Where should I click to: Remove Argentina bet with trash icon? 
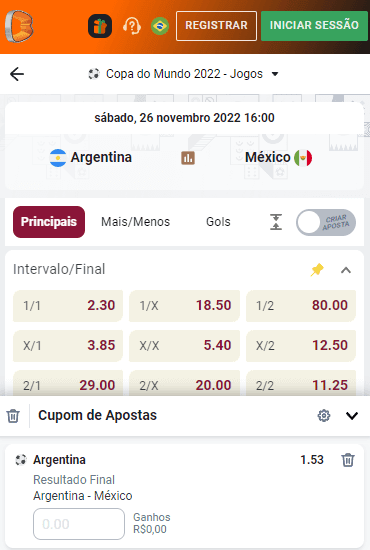(x=348, y=460)
